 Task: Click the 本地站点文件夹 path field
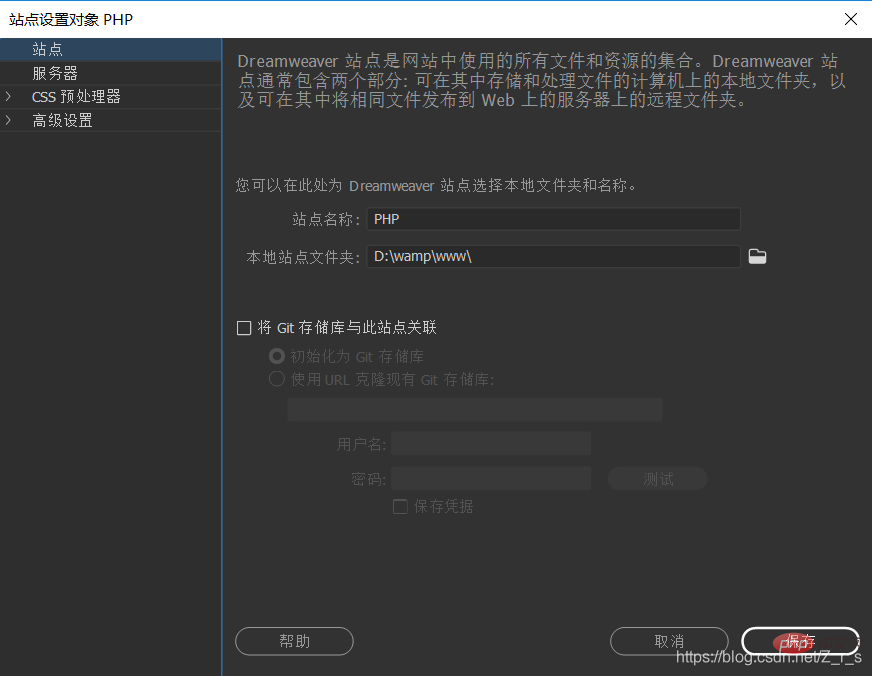click(x=553, y=256)
